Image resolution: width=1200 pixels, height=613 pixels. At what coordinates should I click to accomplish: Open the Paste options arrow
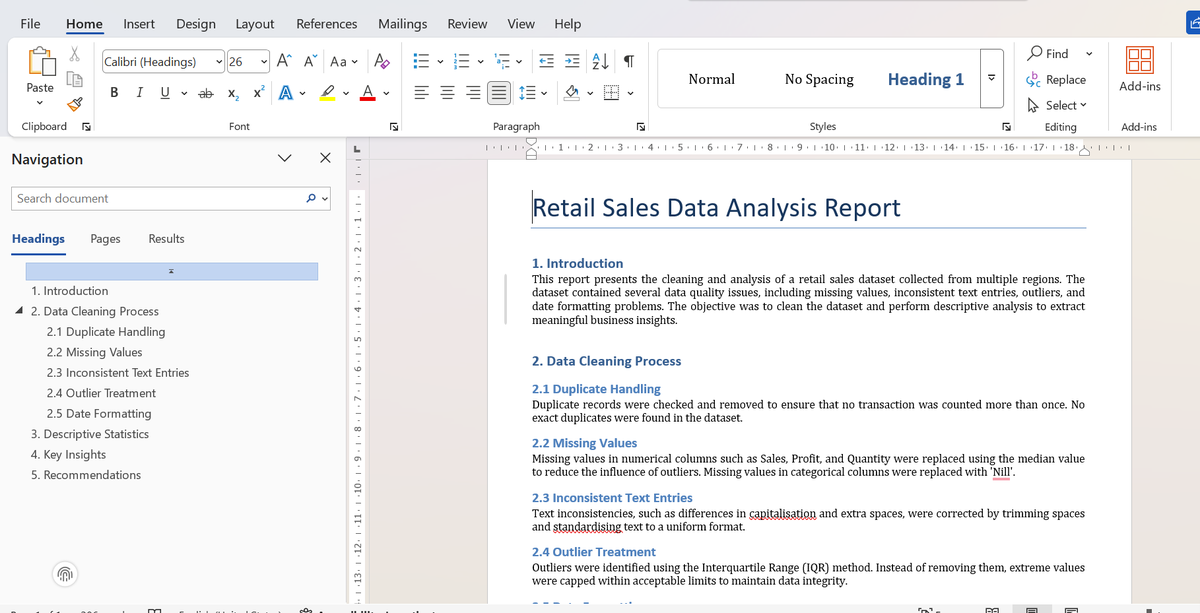point(40,103)
